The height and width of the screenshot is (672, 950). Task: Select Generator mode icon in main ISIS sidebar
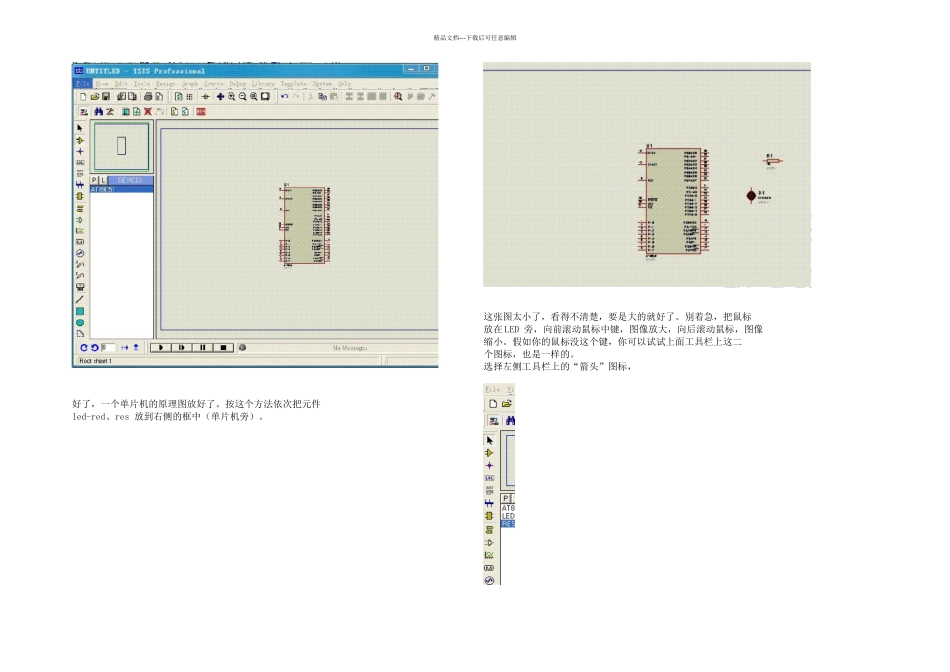80,253
